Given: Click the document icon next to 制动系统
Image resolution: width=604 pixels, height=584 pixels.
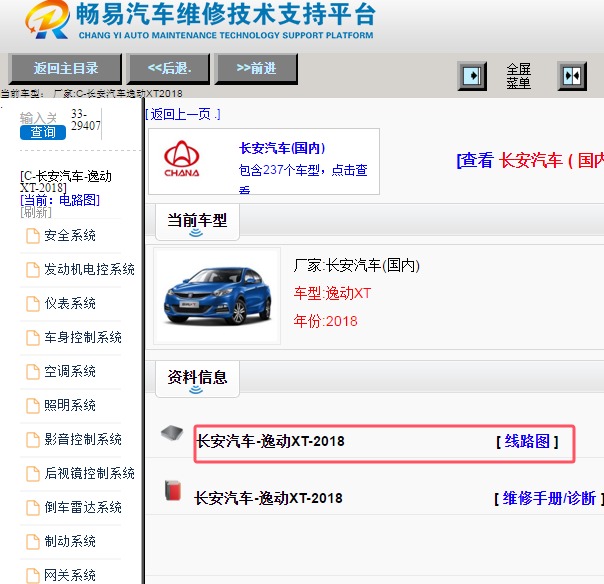Looking at the screenshot, I should point(33,542).
